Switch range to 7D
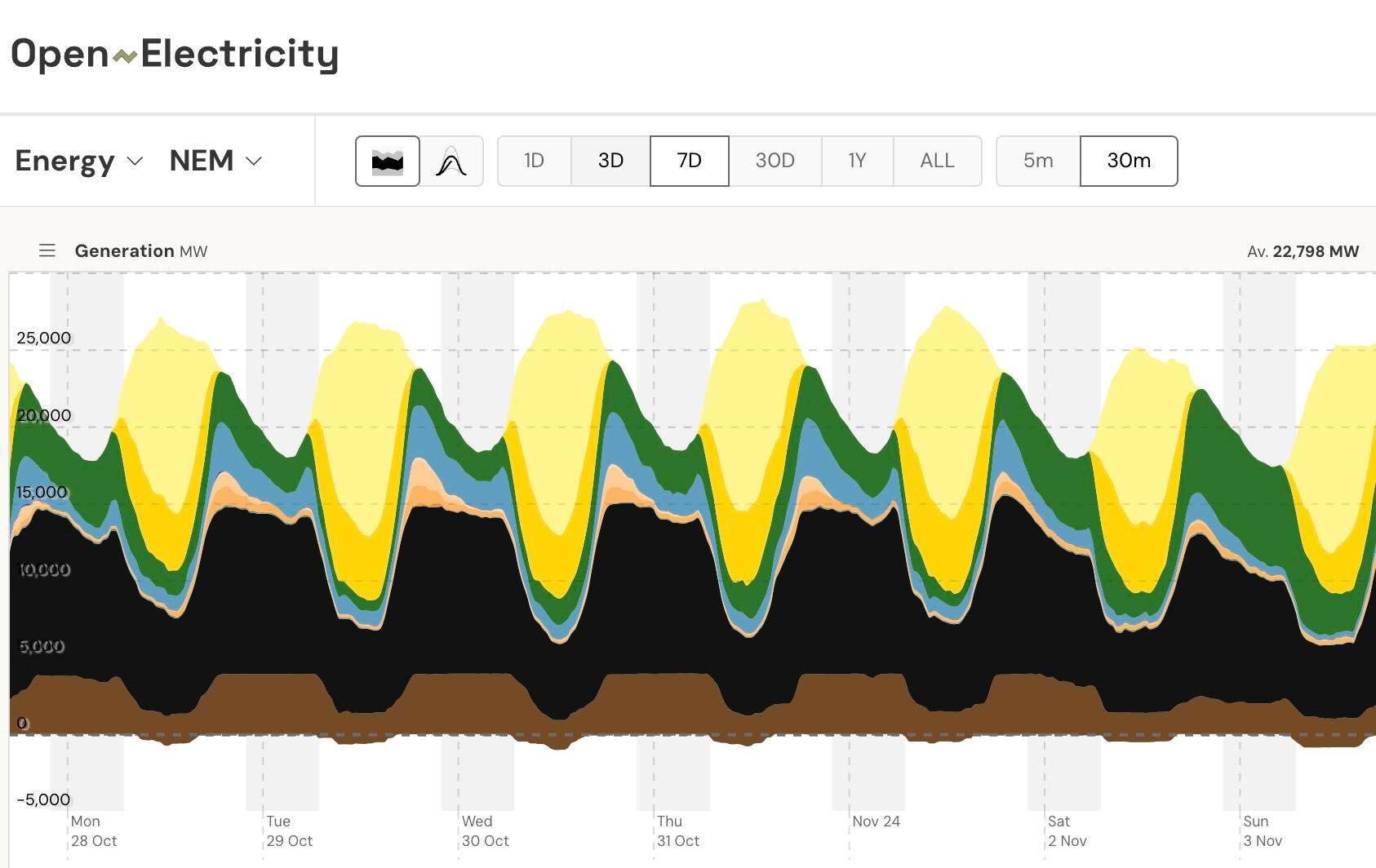 690,161
